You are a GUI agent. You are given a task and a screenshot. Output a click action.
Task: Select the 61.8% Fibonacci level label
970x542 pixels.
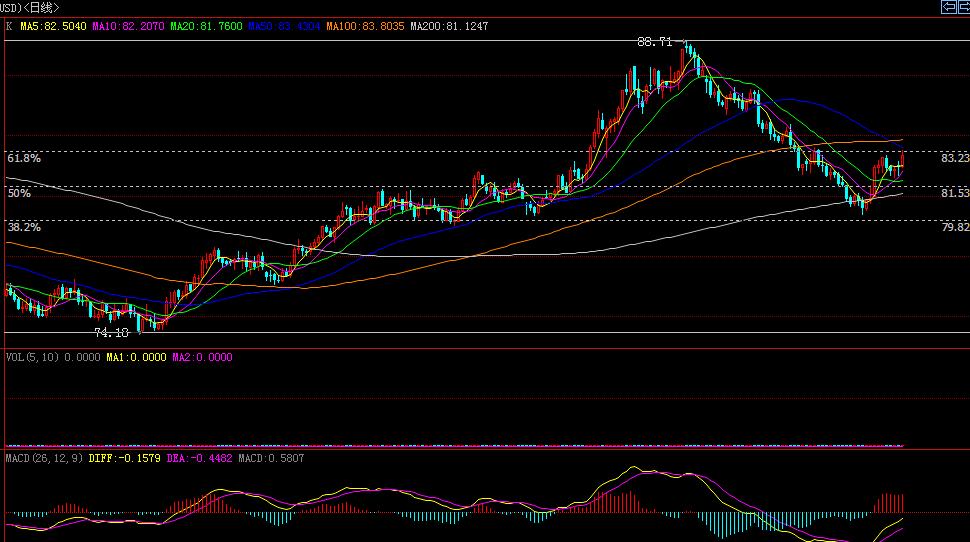(x=24, y=158)
